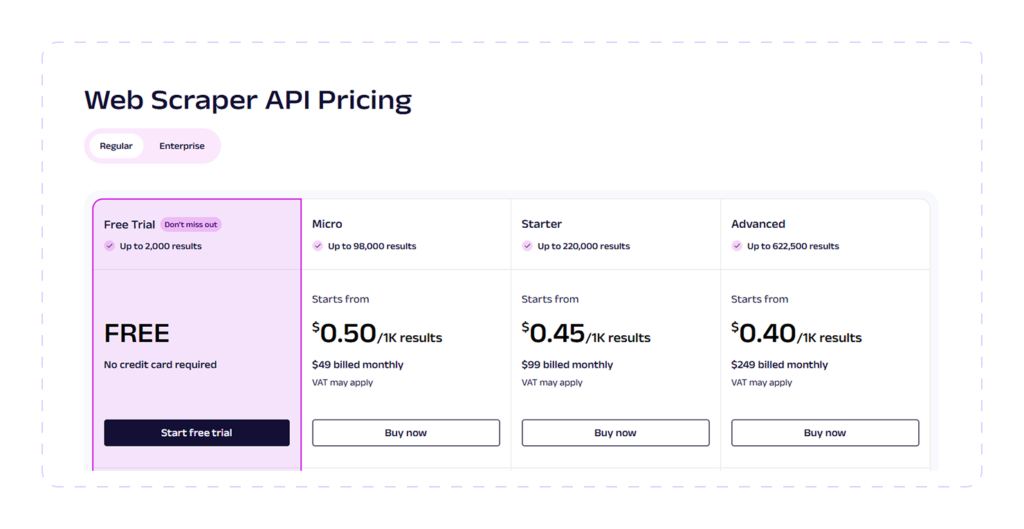This screenshot has height=529, width=1024.
Task: Select the Starter plan heading
Action: 541,224
